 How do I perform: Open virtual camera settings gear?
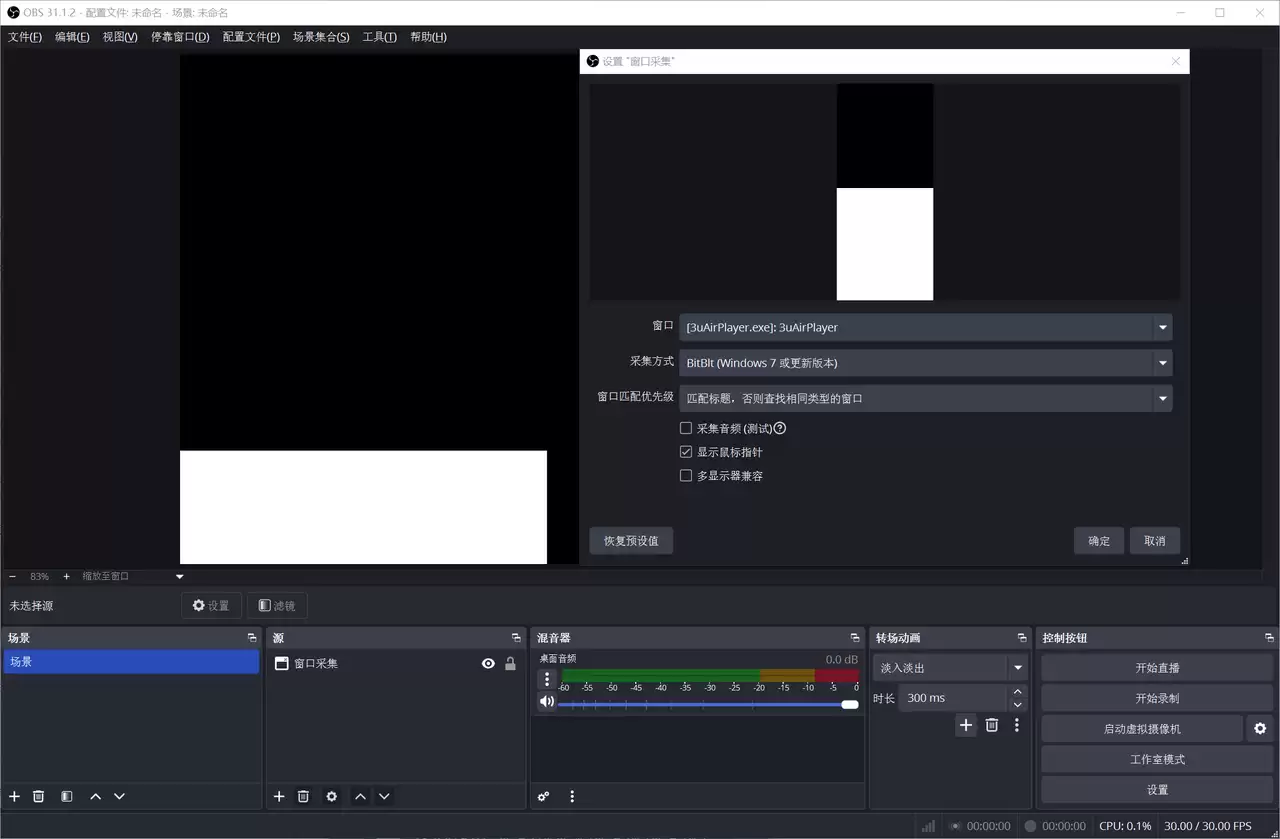[x=1260, y=729]
